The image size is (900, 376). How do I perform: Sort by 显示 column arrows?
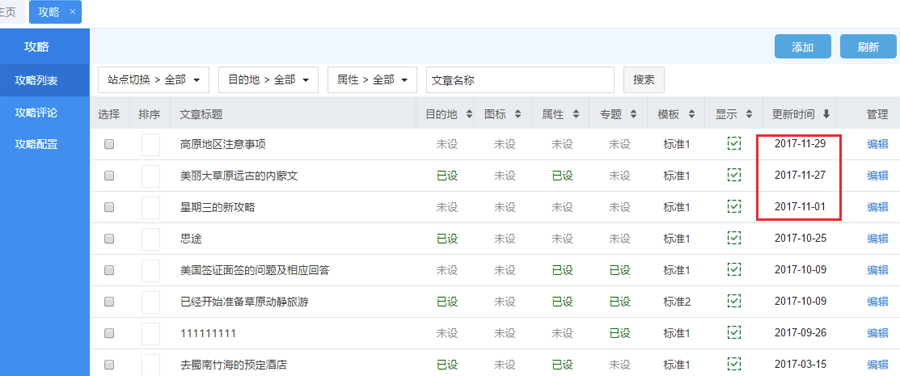(748, 114)
